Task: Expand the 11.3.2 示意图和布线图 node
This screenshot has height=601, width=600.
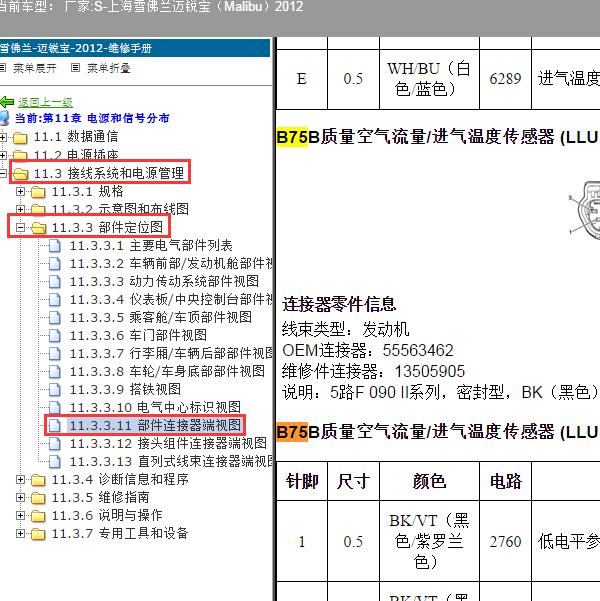Action: point(21,209)
